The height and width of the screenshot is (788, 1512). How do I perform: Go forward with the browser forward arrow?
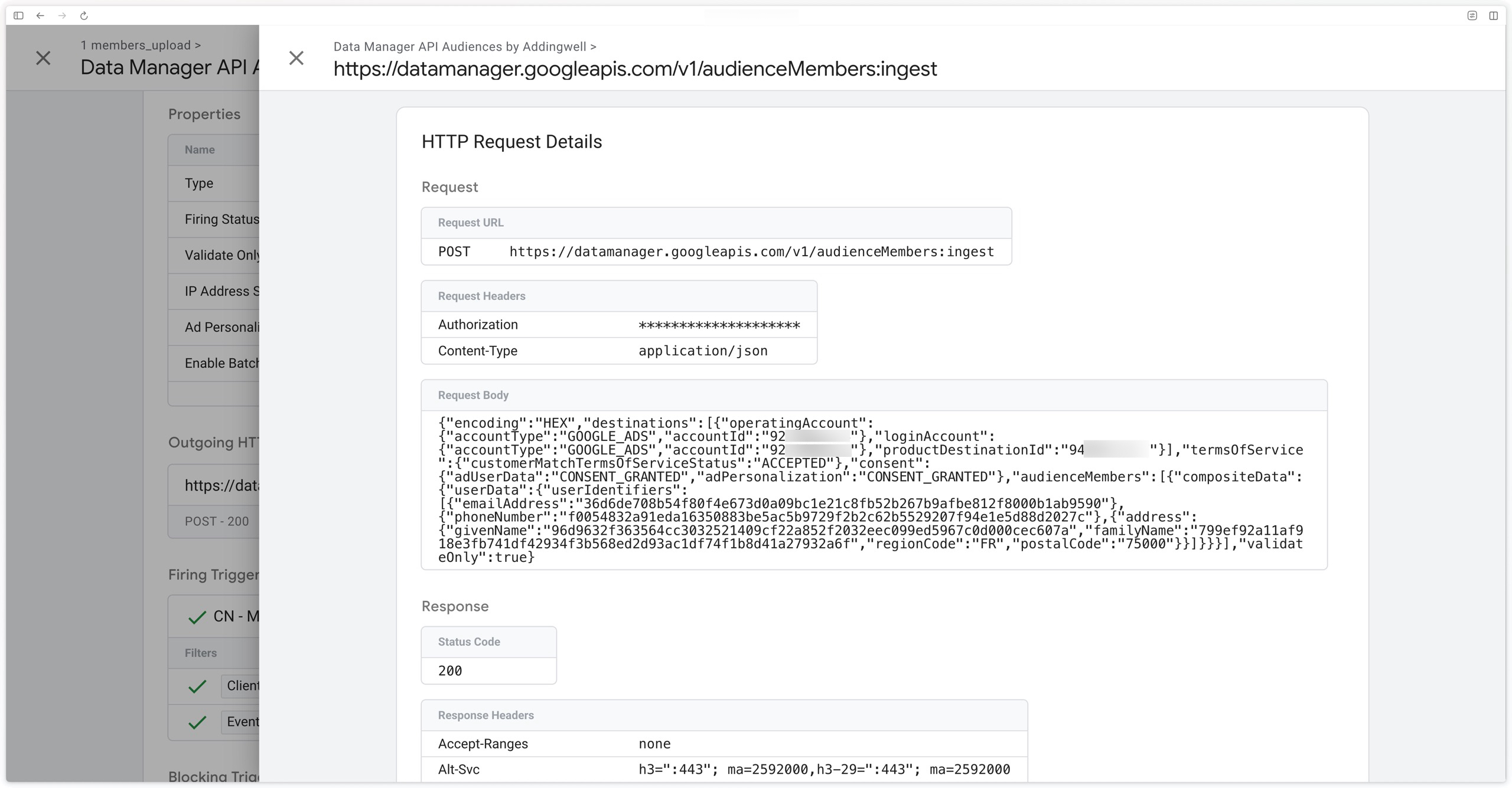click(62, 15)
